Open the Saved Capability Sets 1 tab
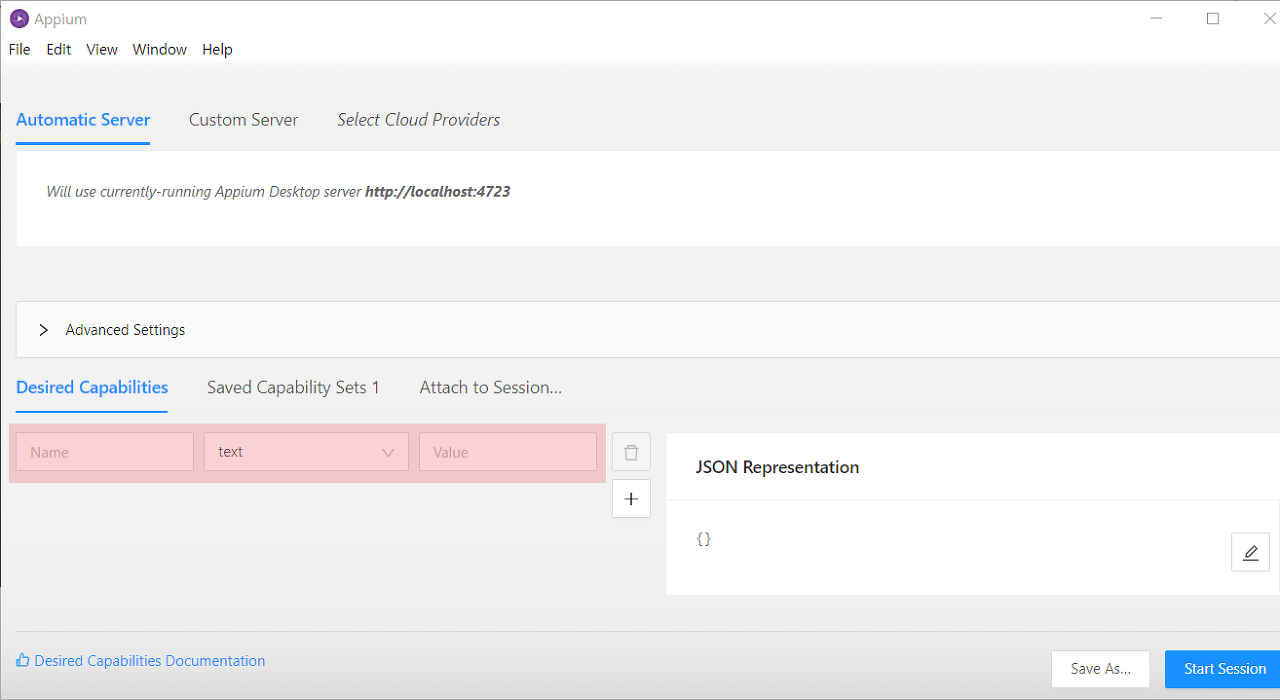 point(293,388)
